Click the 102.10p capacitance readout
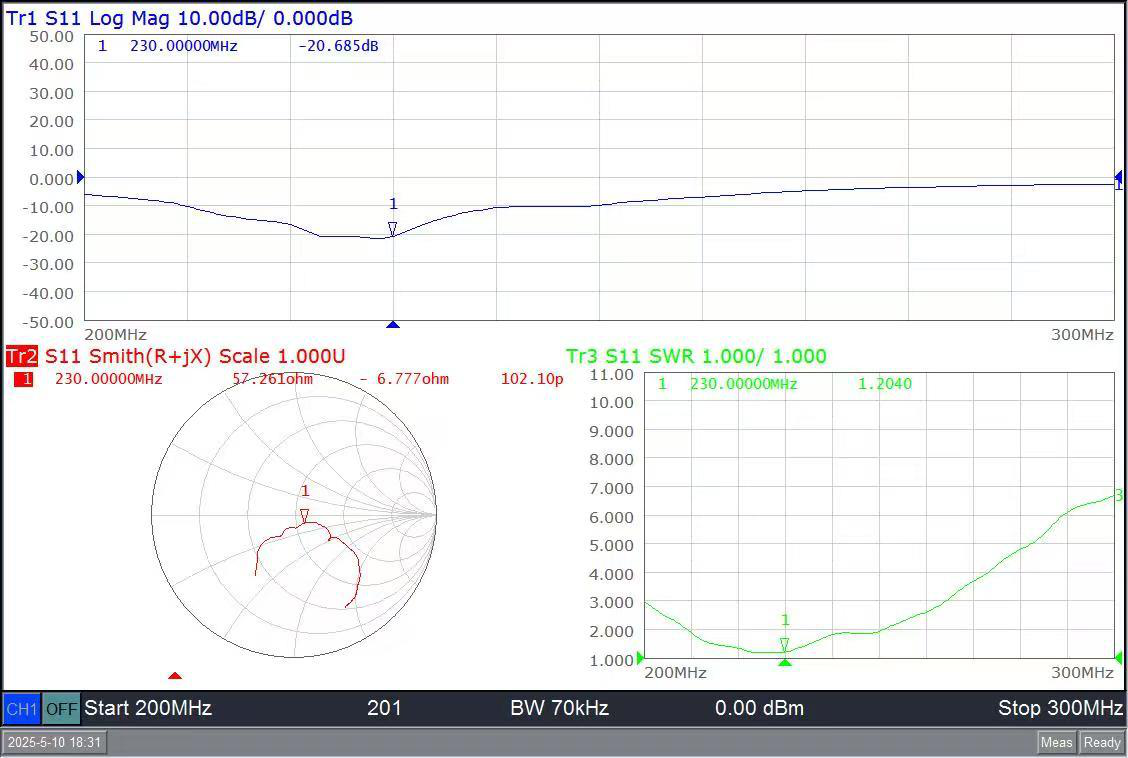The image size is (1128, 758). pyautogui.click(x=532, y=379)
